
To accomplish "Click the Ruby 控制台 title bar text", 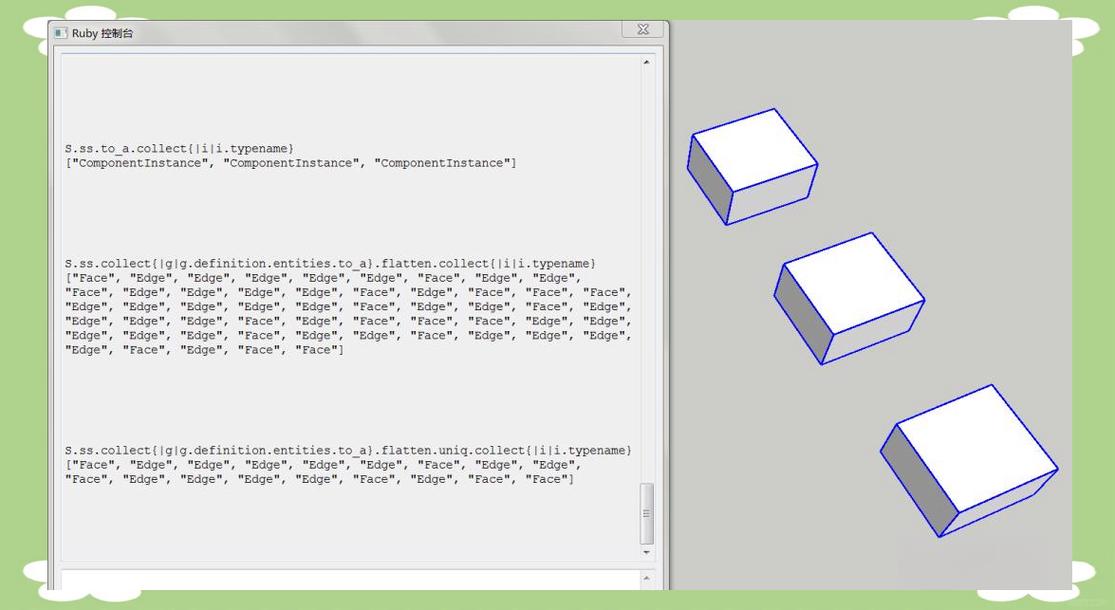I will click(102, 33).
